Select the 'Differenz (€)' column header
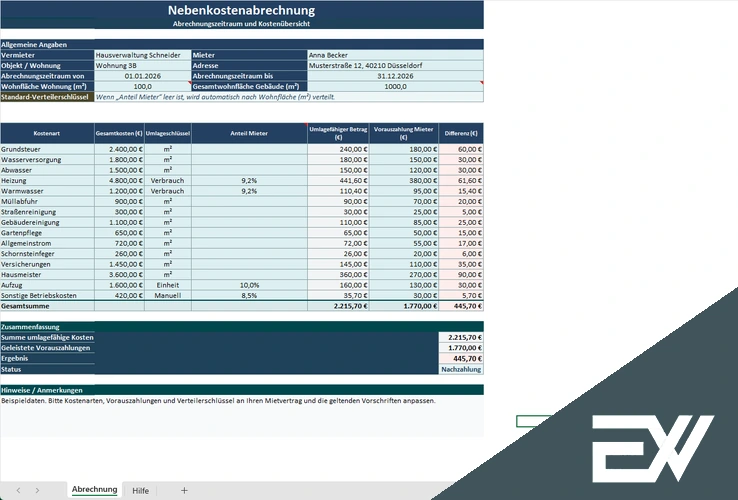Screen dimensions: 738x500 (x=461, y=133)
